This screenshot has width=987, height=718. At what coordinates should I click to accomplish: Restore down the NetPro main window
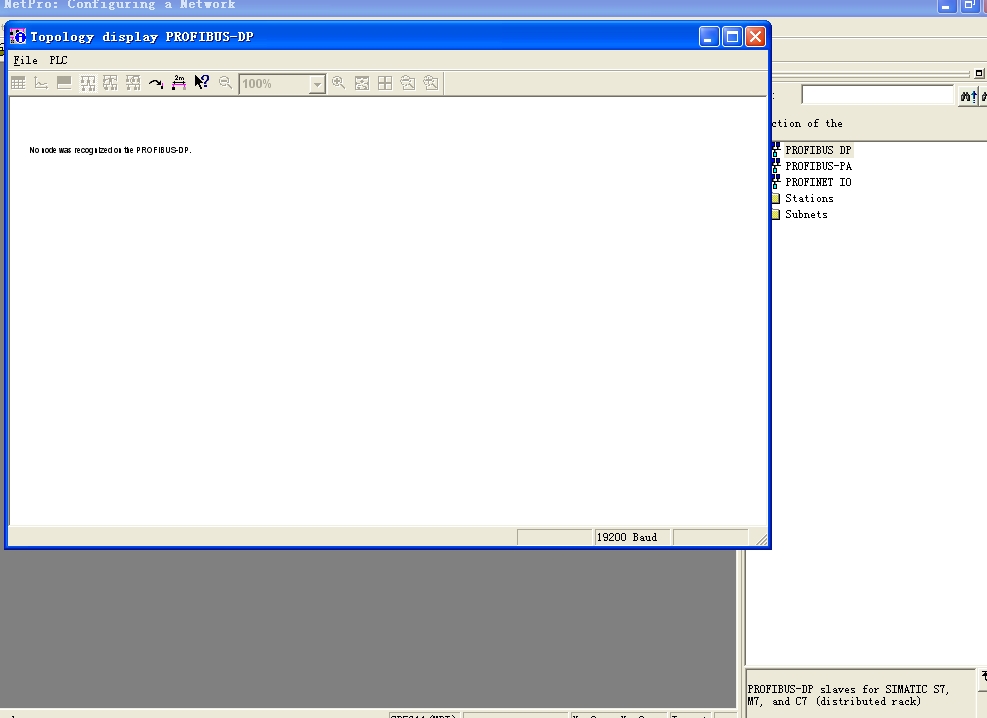pos(969,6)
